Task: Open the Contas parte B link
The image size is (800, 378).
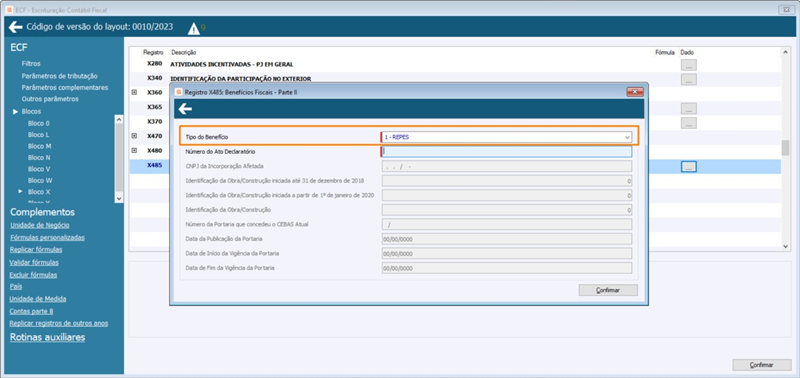Action: [32, 311]
